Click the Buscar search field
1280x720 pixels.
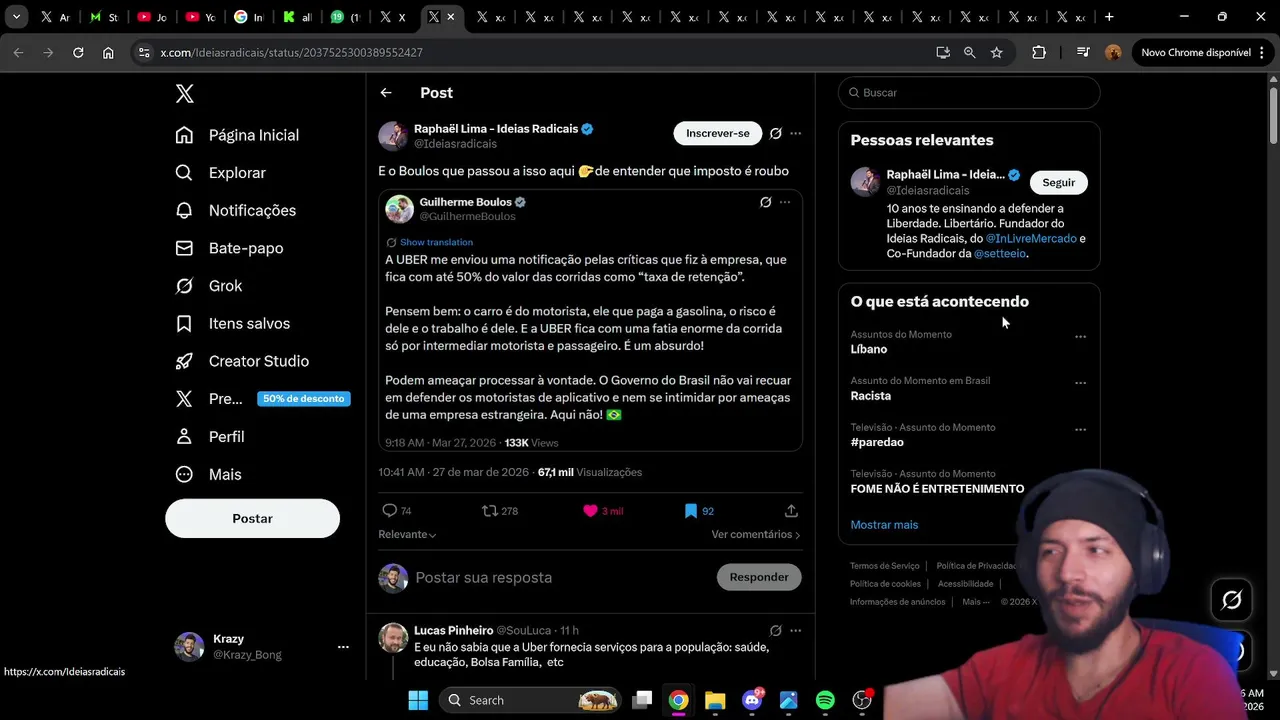(x=969, y=93)
